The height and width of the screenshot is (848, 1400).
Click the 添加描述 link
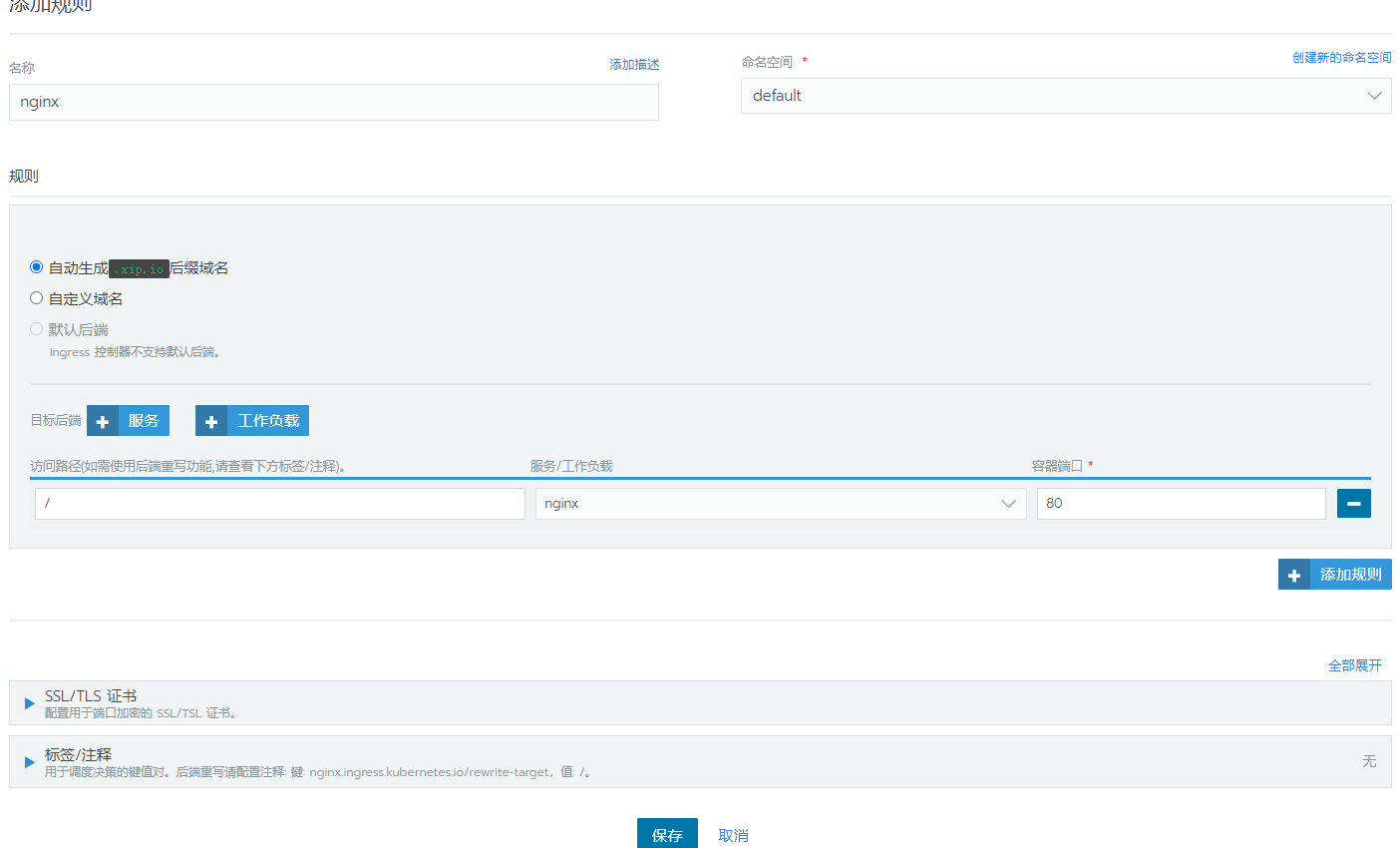[634, 65]
